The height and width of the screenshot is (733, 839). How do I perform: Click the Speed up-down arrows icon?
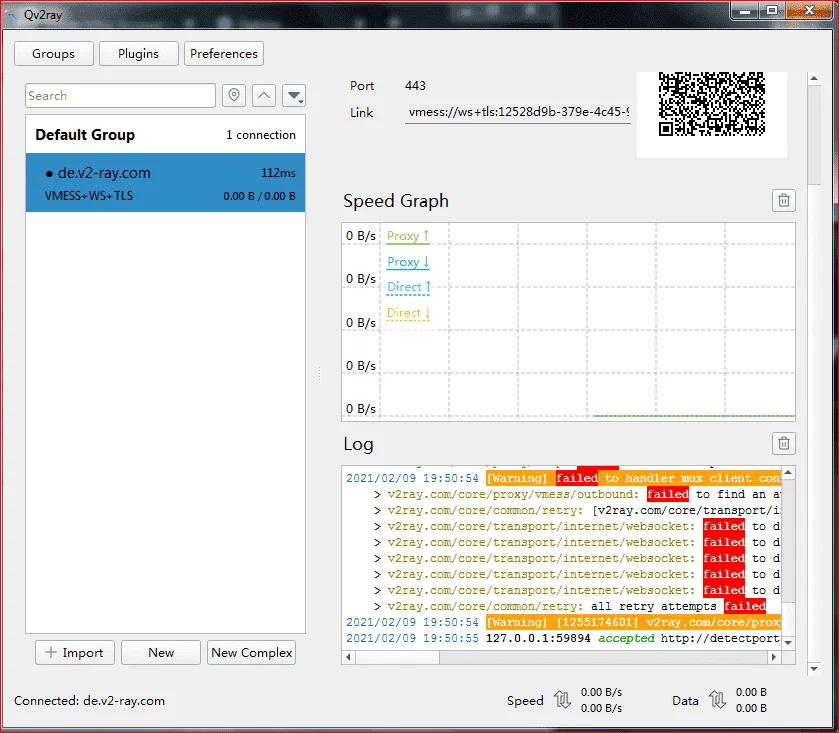pyautogui.click(x=562, y=699)
